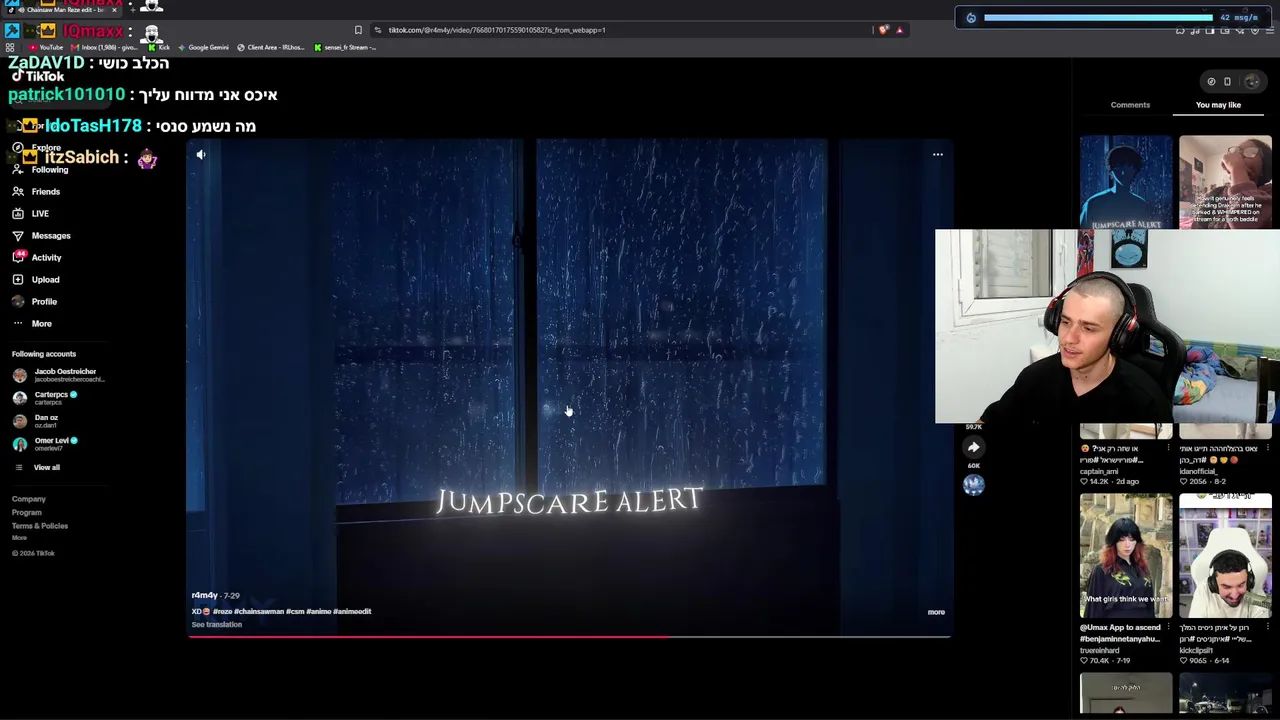The image size is (1280, 720).
Task: Open the compass icon in the top-right pill
Action: (x=1211, y=82)
